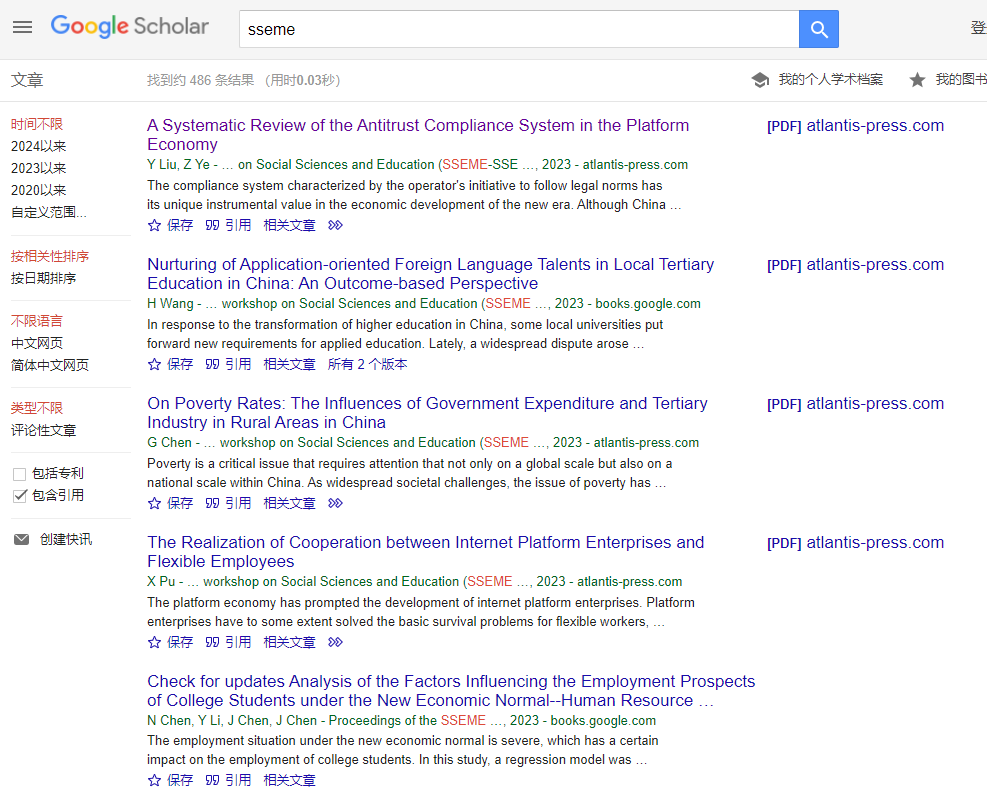Cite the Employment Prospects of College Students article
This screenshot has height=789, width=987.
228,780
